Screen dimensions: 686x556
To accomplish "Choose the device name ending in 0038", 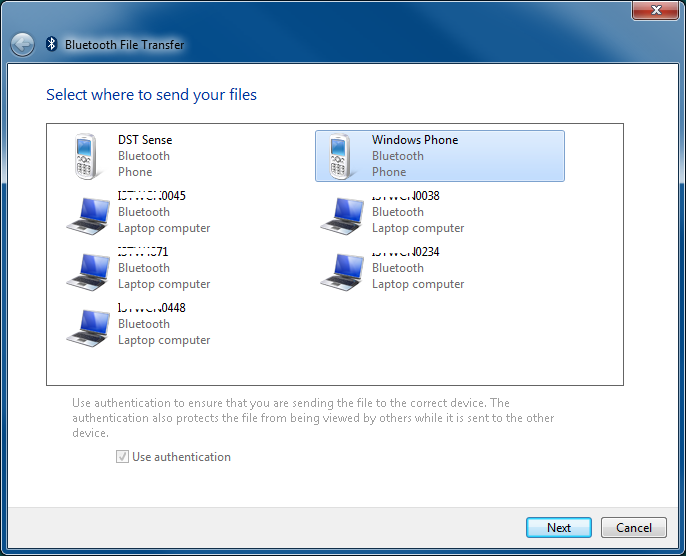I will coord(406,196).
